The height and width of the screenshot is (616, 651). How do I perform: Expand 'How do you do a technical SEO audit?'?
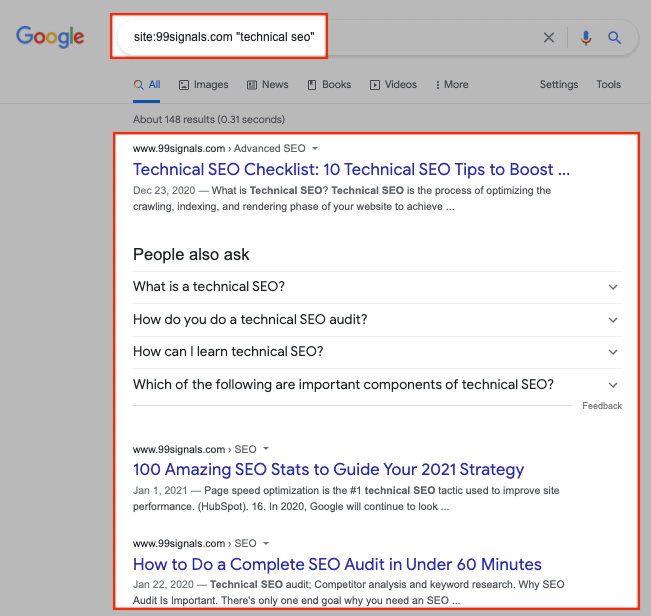[377, 320]
